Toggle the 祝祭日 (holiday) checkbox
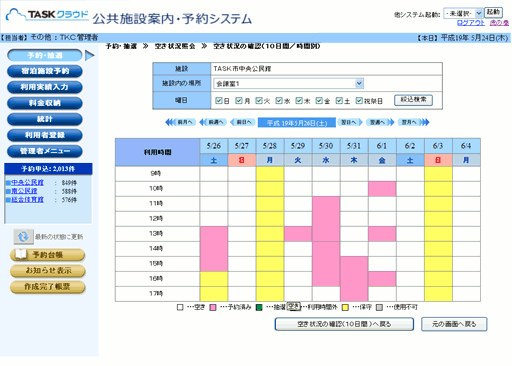This screenshot has height=366, width=512. pos(359,100)
